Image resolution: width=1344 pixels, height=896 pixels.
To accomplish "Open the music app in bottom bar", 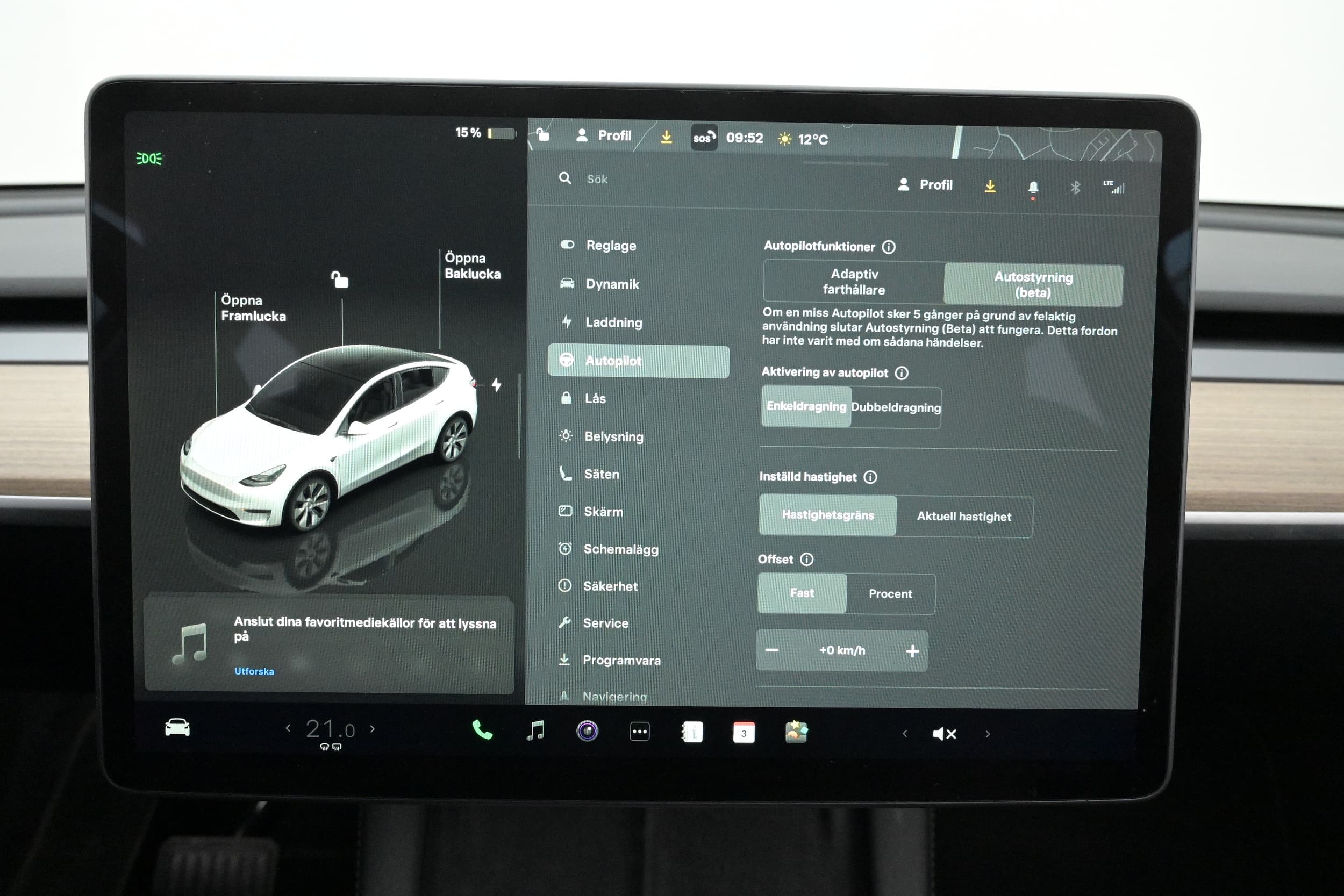I will point(535,730).
